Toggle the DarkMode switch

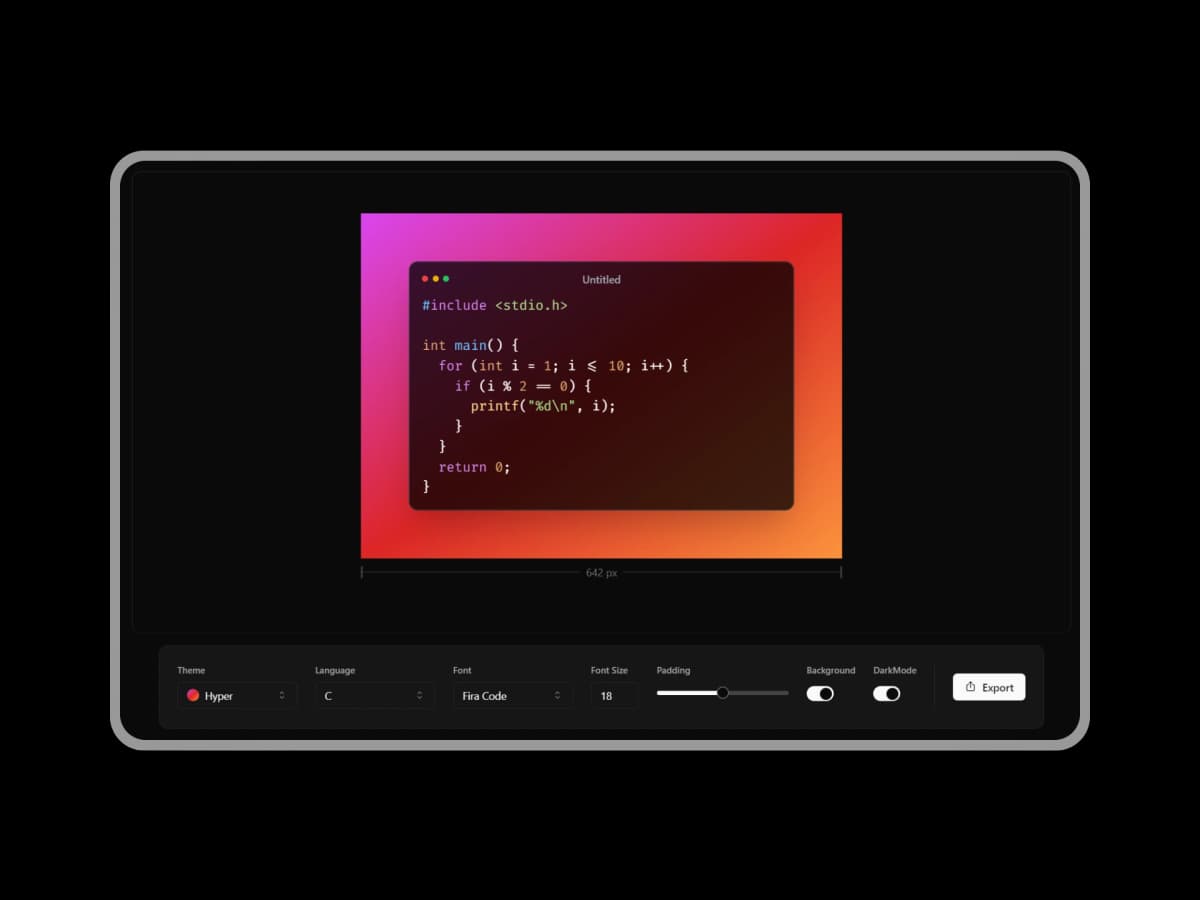pos(887,693)
